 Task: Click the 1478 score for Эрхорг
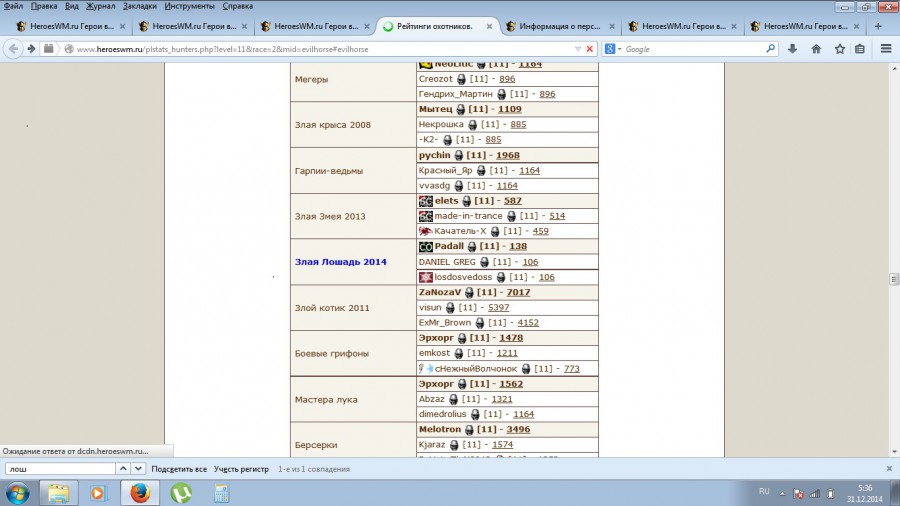(x=511, y=338)
